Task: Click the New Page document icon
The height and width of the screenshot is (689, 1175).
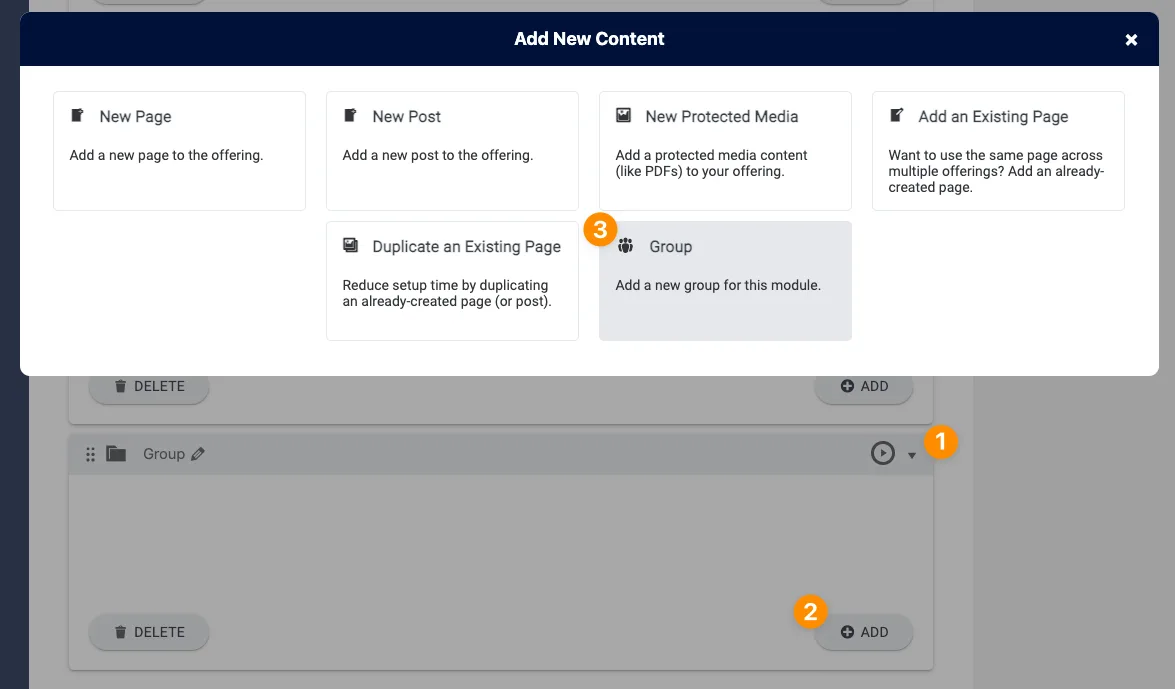Action: [x=77, y=115]
